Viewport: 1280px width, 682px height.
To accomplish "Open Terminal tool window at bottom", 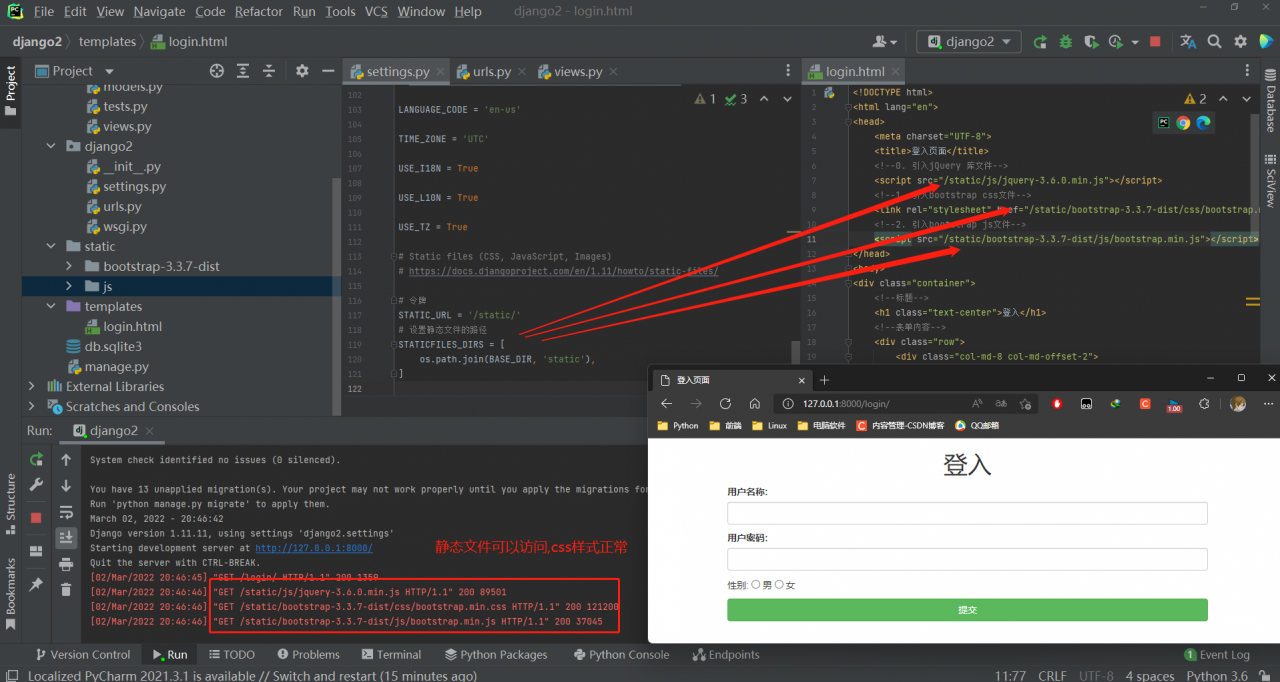I will click(390, 655).
